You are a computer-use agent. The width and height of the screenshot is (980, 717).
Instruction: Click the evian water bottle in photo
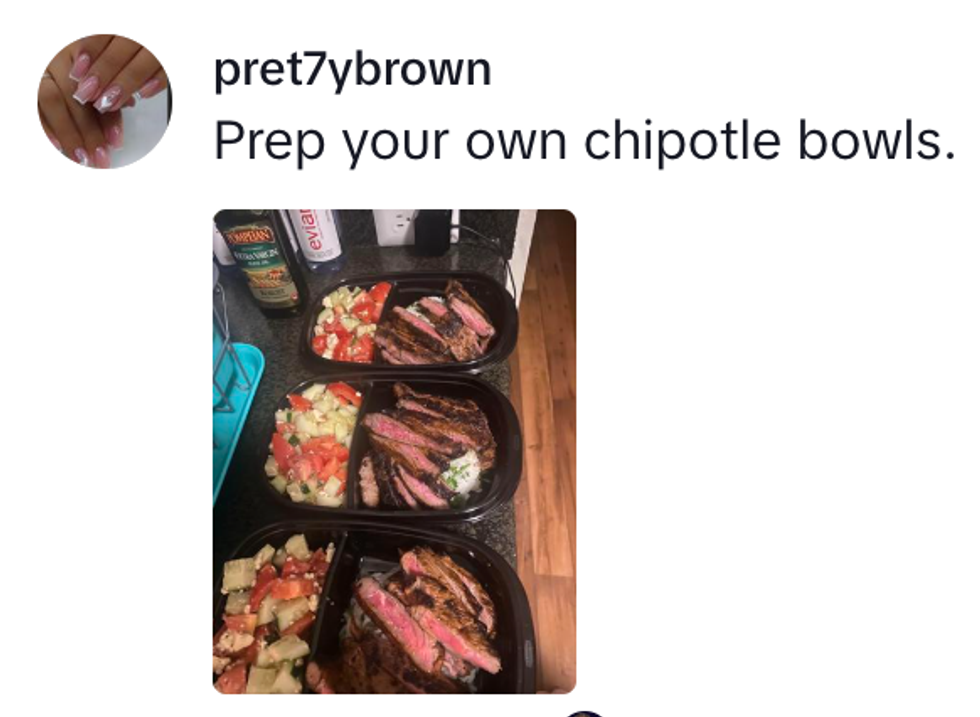[x=316, y=238]
